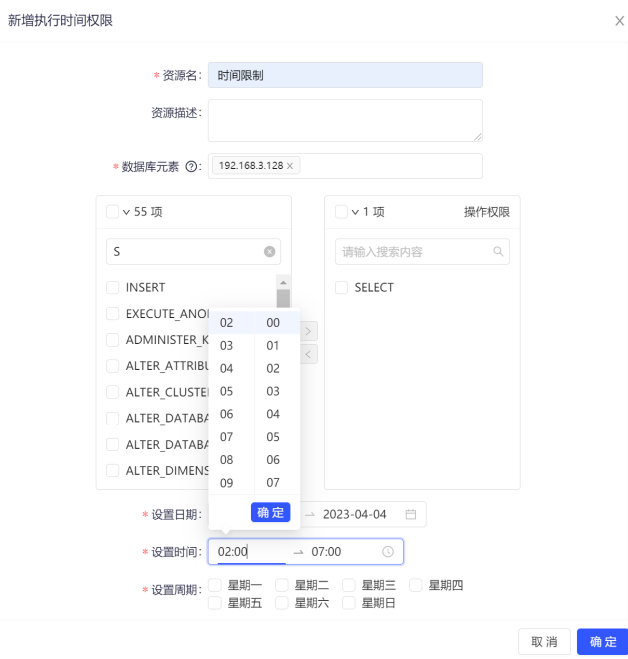The image size is (628, 659).
Task: Click the 数据库元素 selection field
Action: [x=345, y=166]
